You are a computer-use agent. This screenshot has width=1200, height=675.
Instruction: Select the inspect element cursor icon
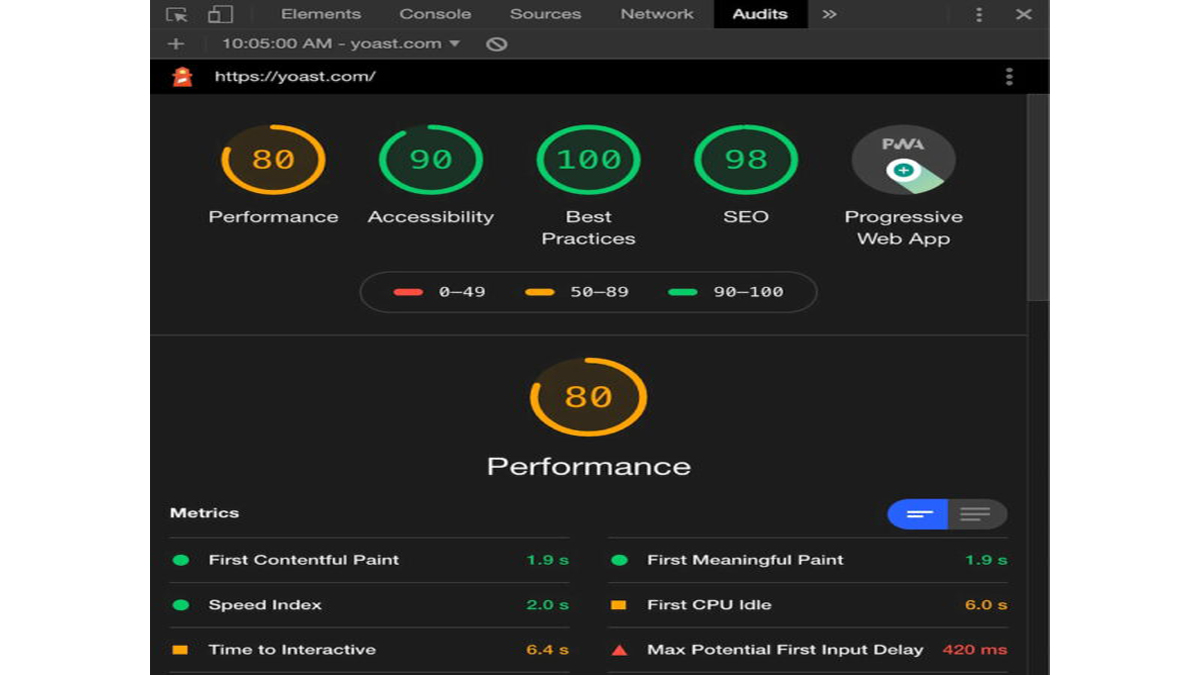(x=177, y=14)
